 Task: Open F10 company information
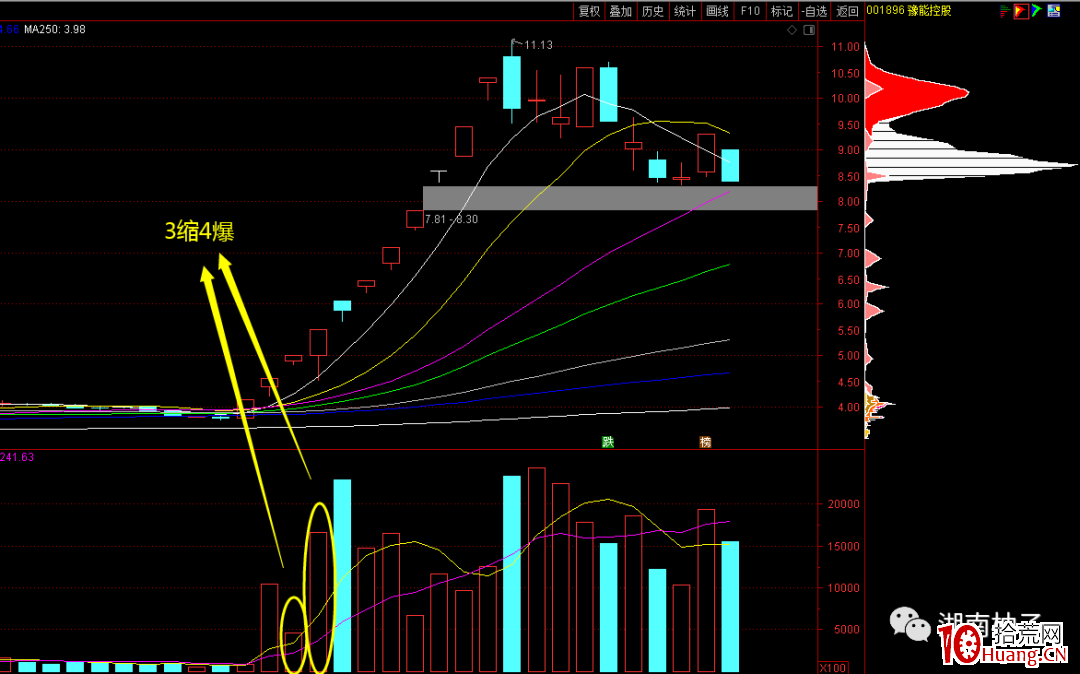point(749,11)
